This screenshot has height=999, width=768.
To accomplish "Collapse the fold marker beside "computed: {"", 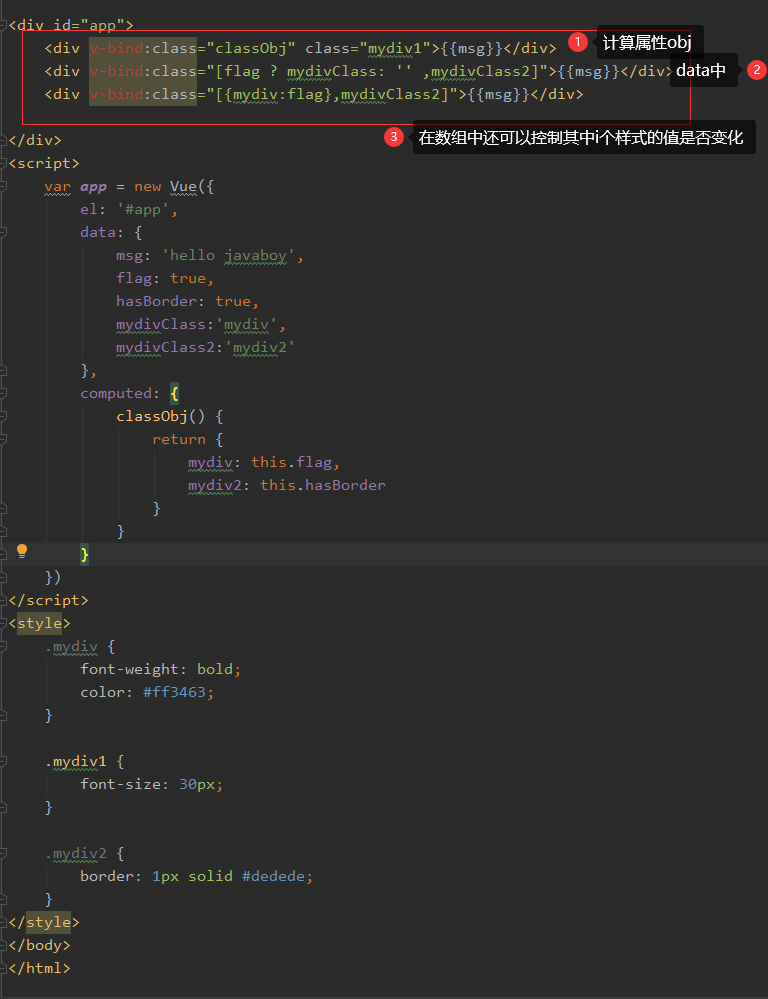I will pyautogui.click(x=3, y=393).
